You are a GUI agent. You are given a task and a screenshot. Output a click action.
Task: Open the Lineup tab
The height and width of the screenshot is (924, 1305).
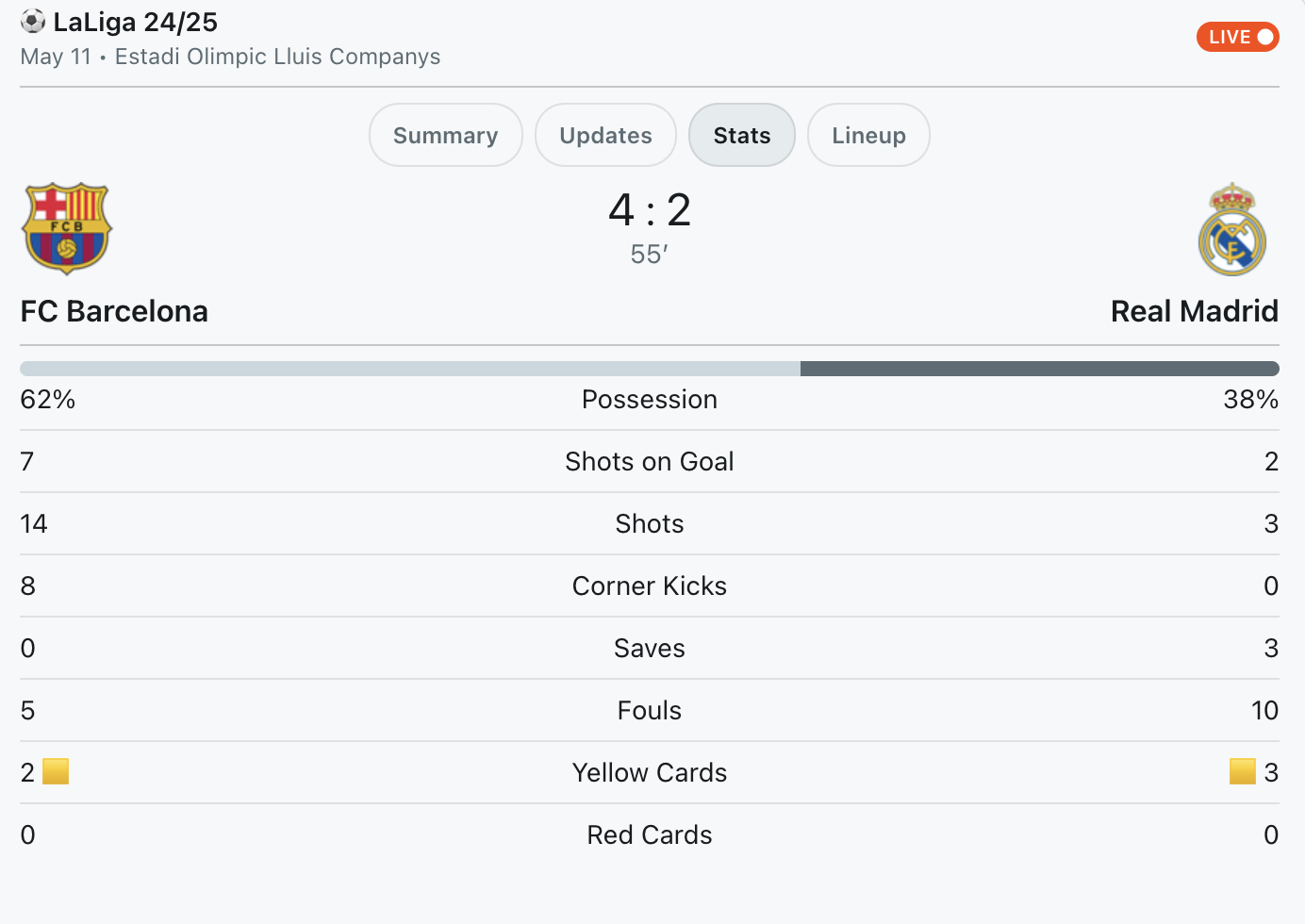[x=868, y=135]
